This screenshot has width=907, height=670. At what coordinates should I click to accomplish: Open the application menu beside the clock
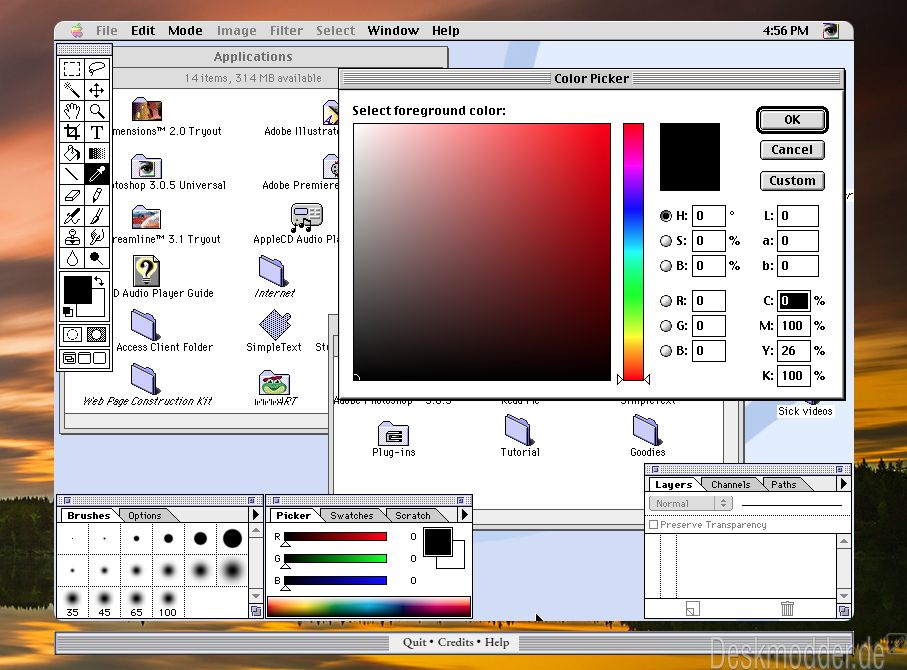pyautogui.click(x=831, y=31)
